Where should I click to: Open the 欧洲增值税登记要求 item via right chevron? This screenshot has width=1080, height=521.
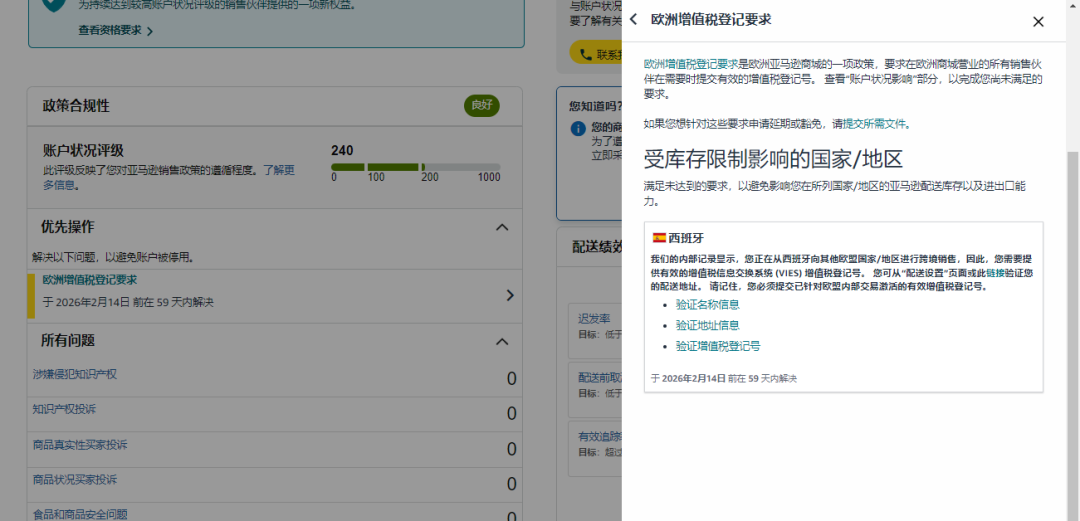509,295
